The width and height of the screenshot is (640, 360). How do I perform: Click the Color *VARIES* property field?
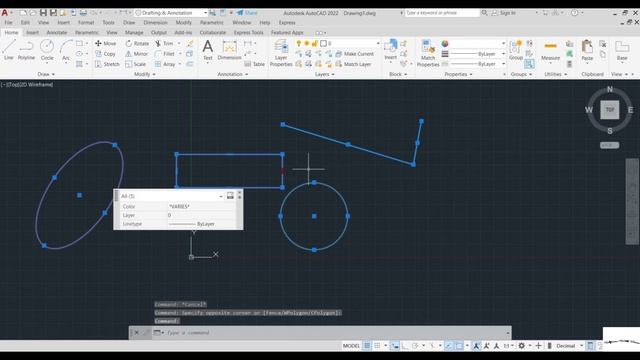(202, 207)
